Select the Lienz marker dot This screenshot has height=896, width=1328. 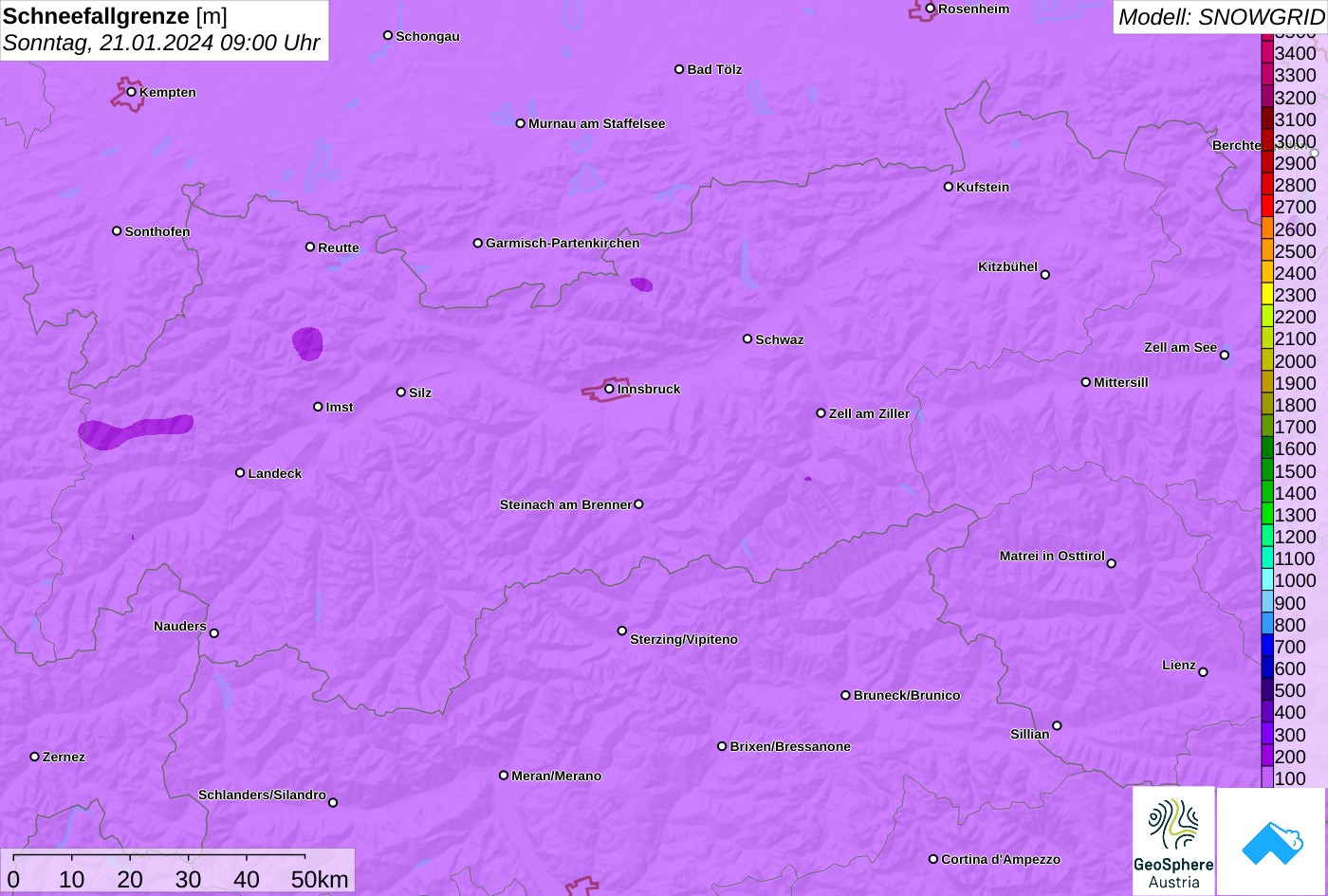click(x=1203, y=672)
